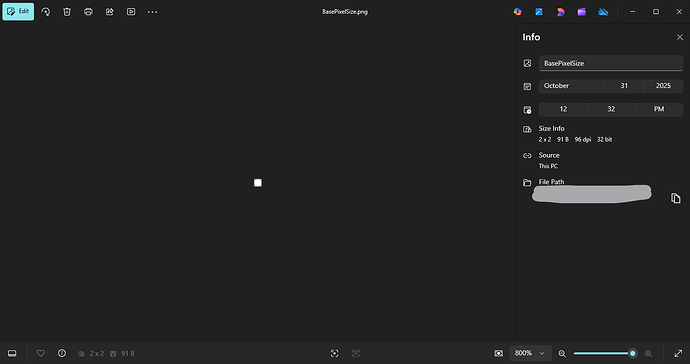Delete the image using the trash icon
The height and width of the screenshot is (364, 690).
[67, 12]
